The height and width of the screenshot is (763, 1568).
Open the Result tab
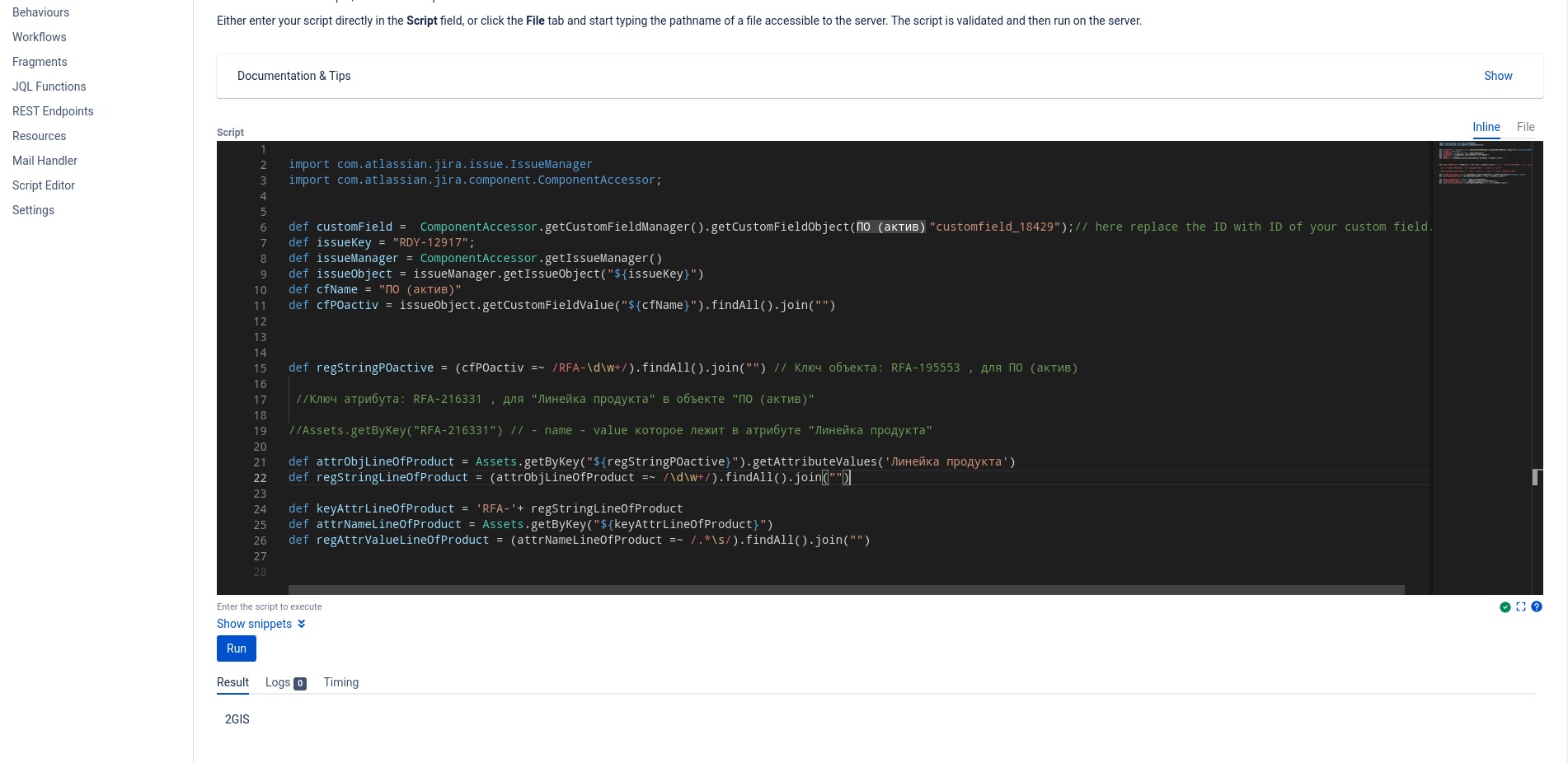pos(232,682)
